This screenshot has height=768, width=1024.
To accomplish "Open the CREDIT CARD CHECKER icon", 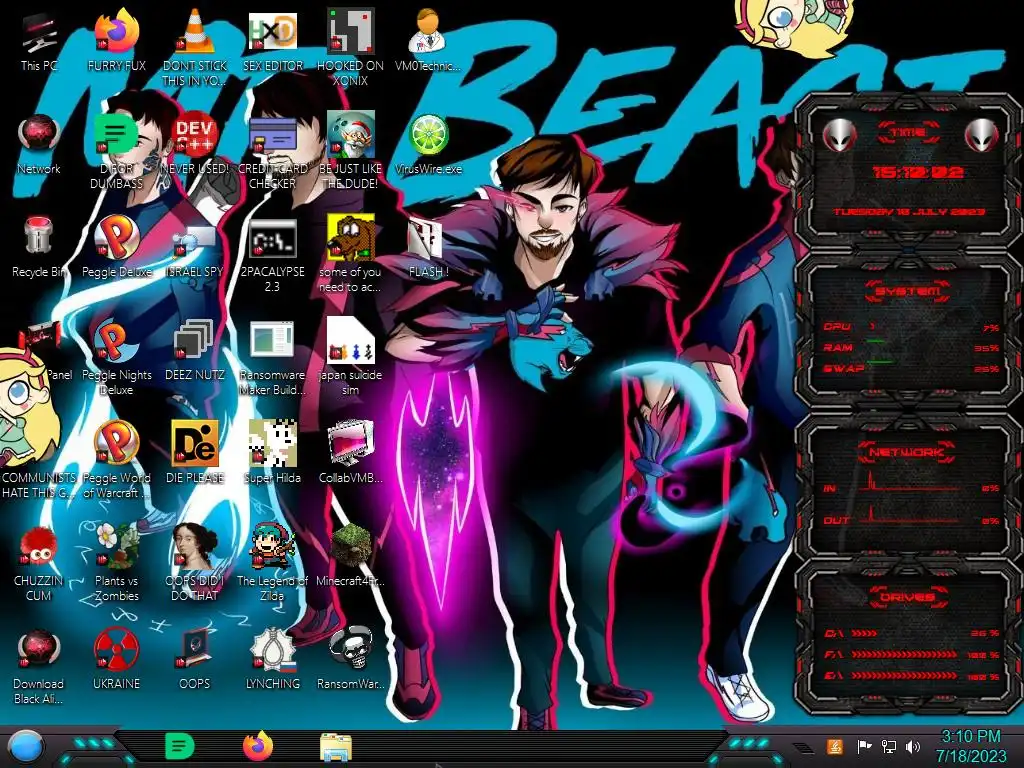I will [x=273, y=150].
